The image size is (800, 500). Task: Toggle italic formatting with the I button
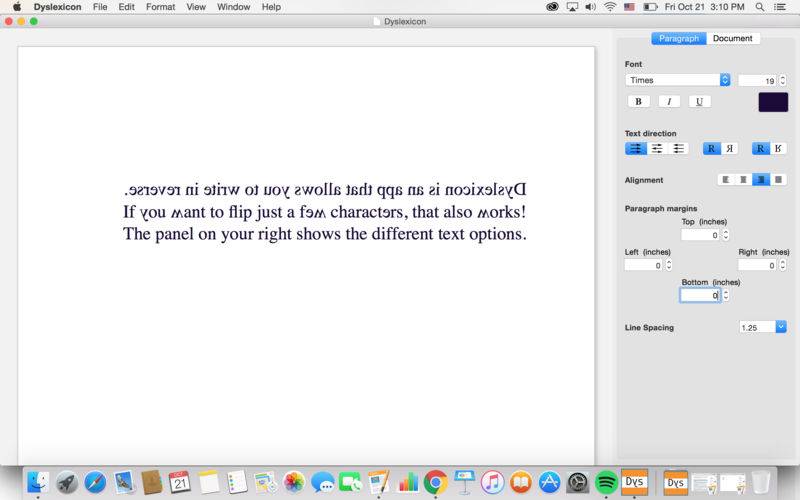point(668,101)
